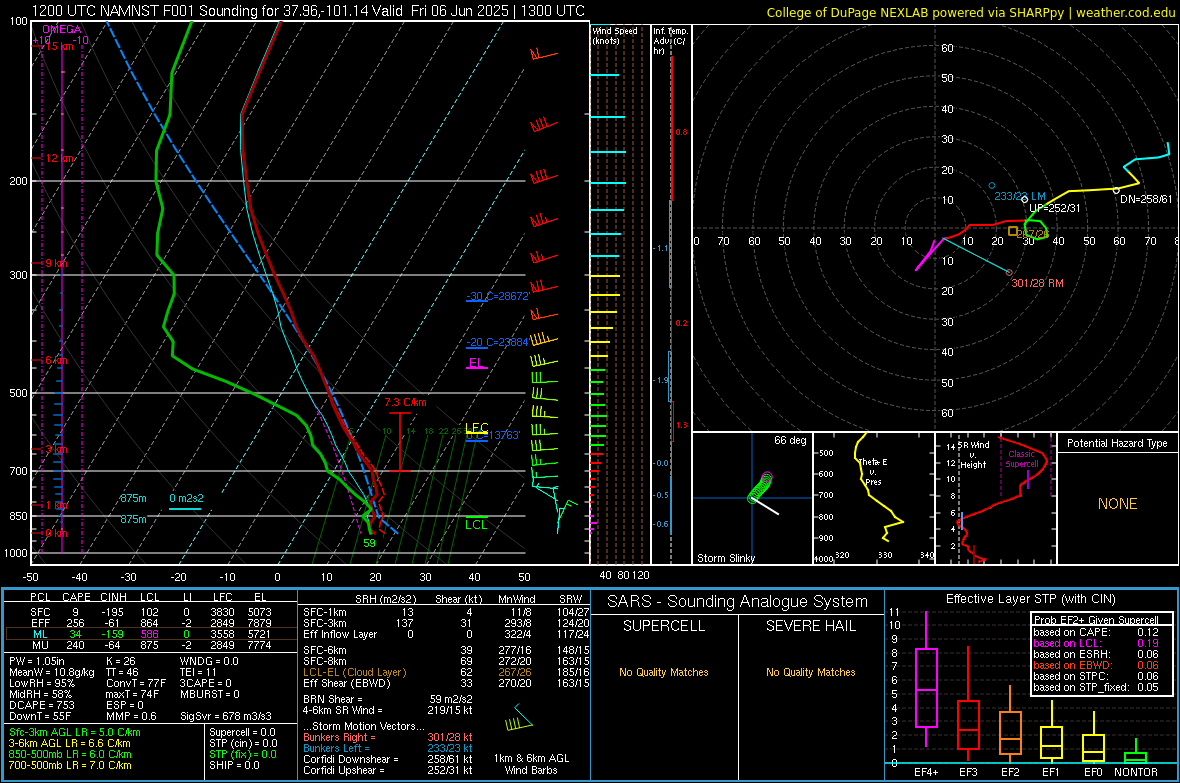Click the 'NONE' hazard type value

(1117, 504)
